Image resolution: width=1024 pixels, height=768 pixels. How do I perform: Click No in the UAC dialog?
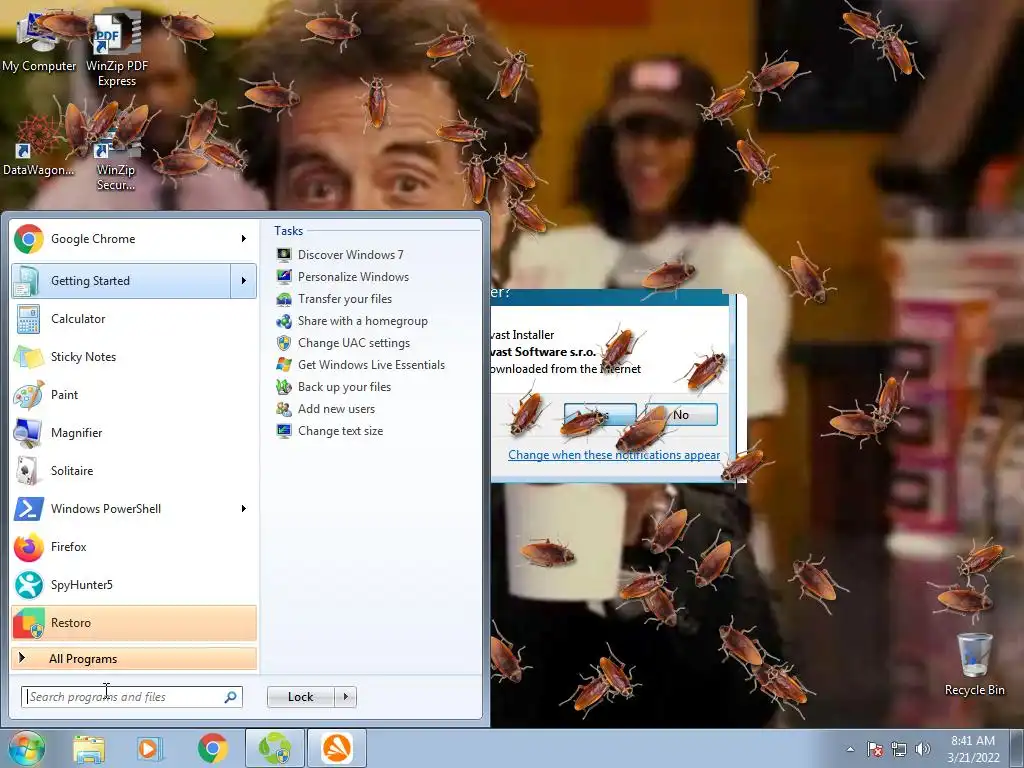(681, 415)
